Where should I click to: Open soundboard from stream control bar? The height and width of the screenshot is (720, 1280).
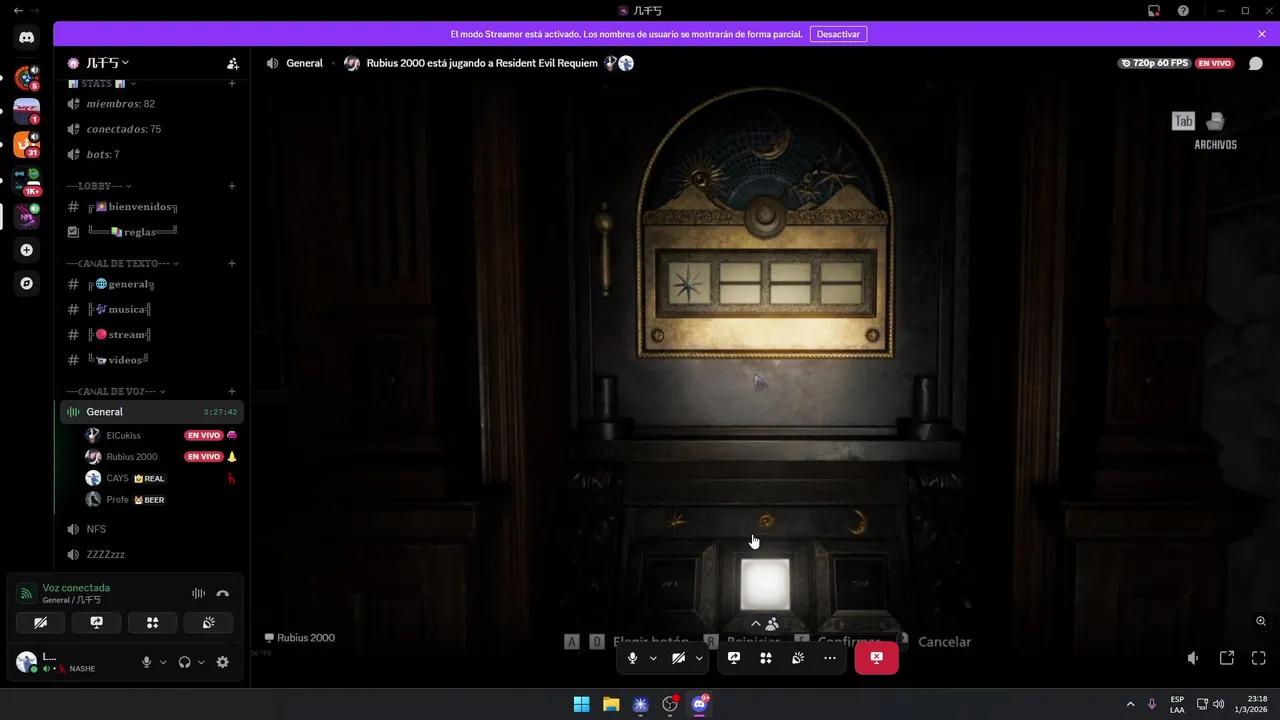[798, 658]
